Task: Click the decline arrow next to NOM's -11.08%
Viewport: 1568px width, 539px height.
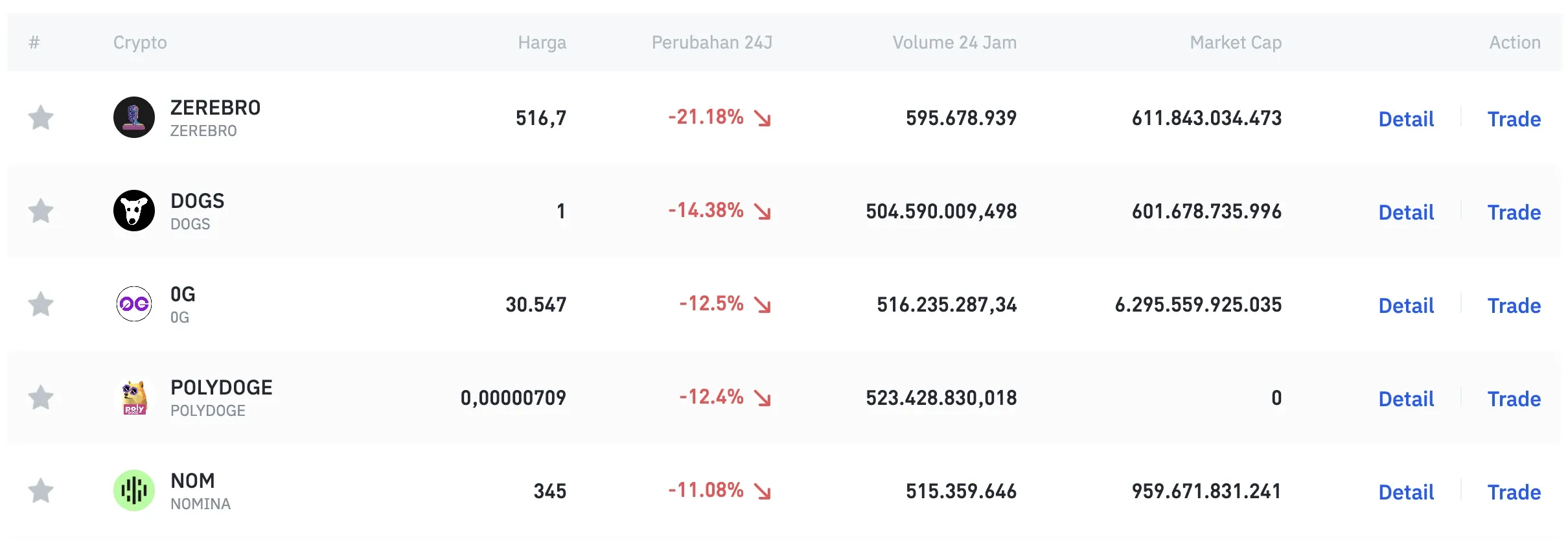Action: 763,492
